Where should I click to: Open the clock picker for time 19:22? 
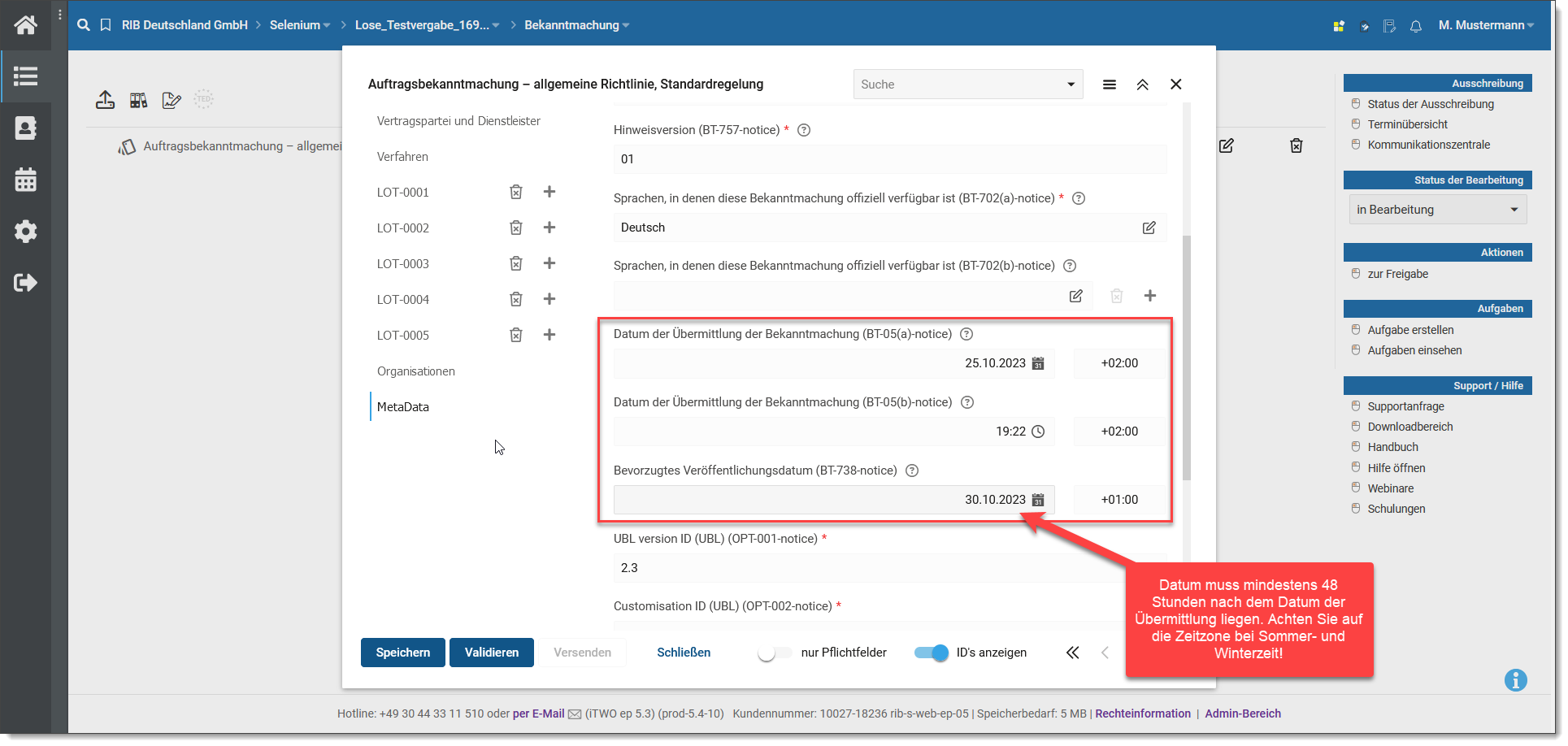(1038, 432)
